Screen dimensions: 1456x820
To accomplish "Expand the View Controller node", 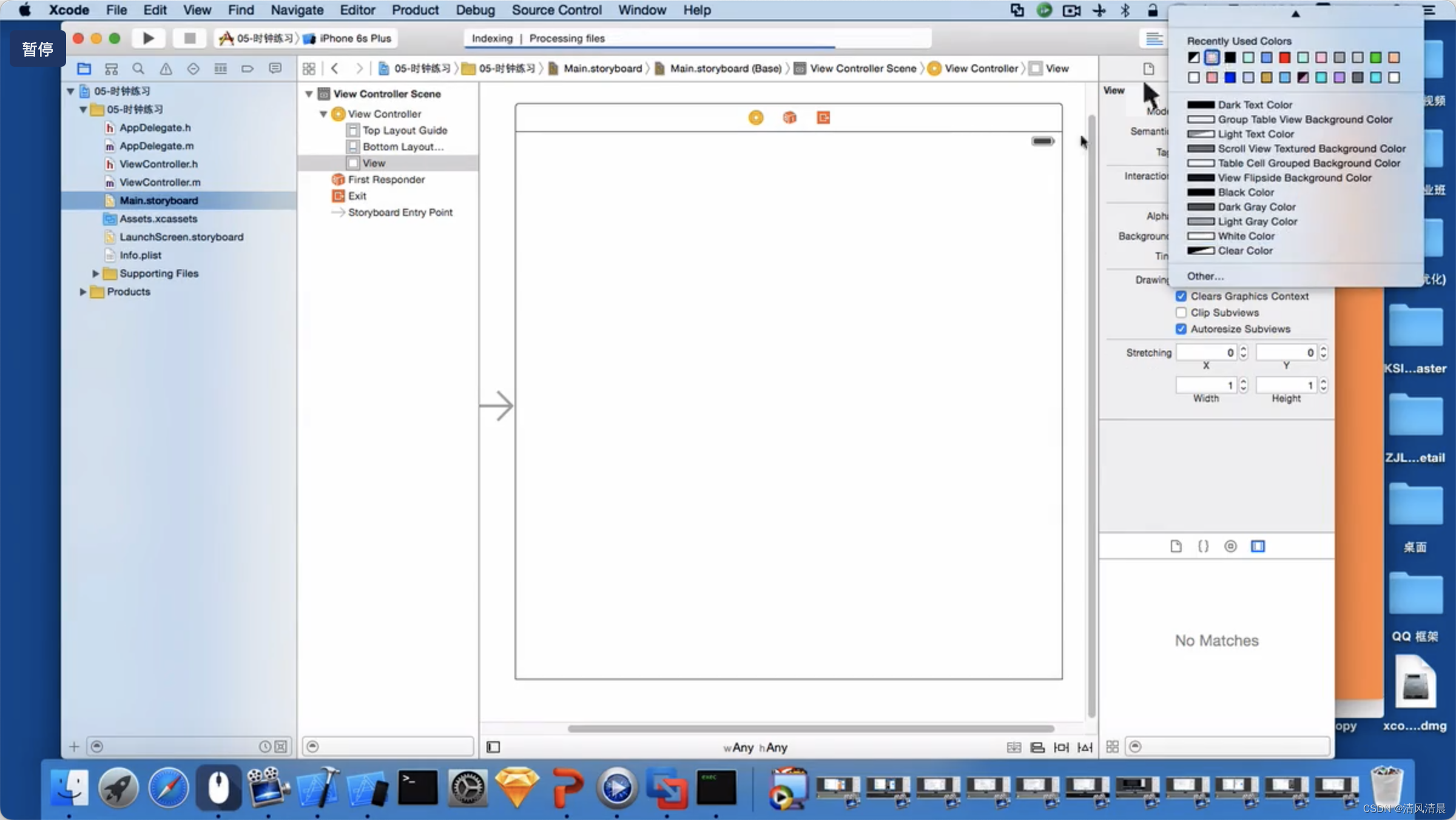I will (x=323, y=113).
